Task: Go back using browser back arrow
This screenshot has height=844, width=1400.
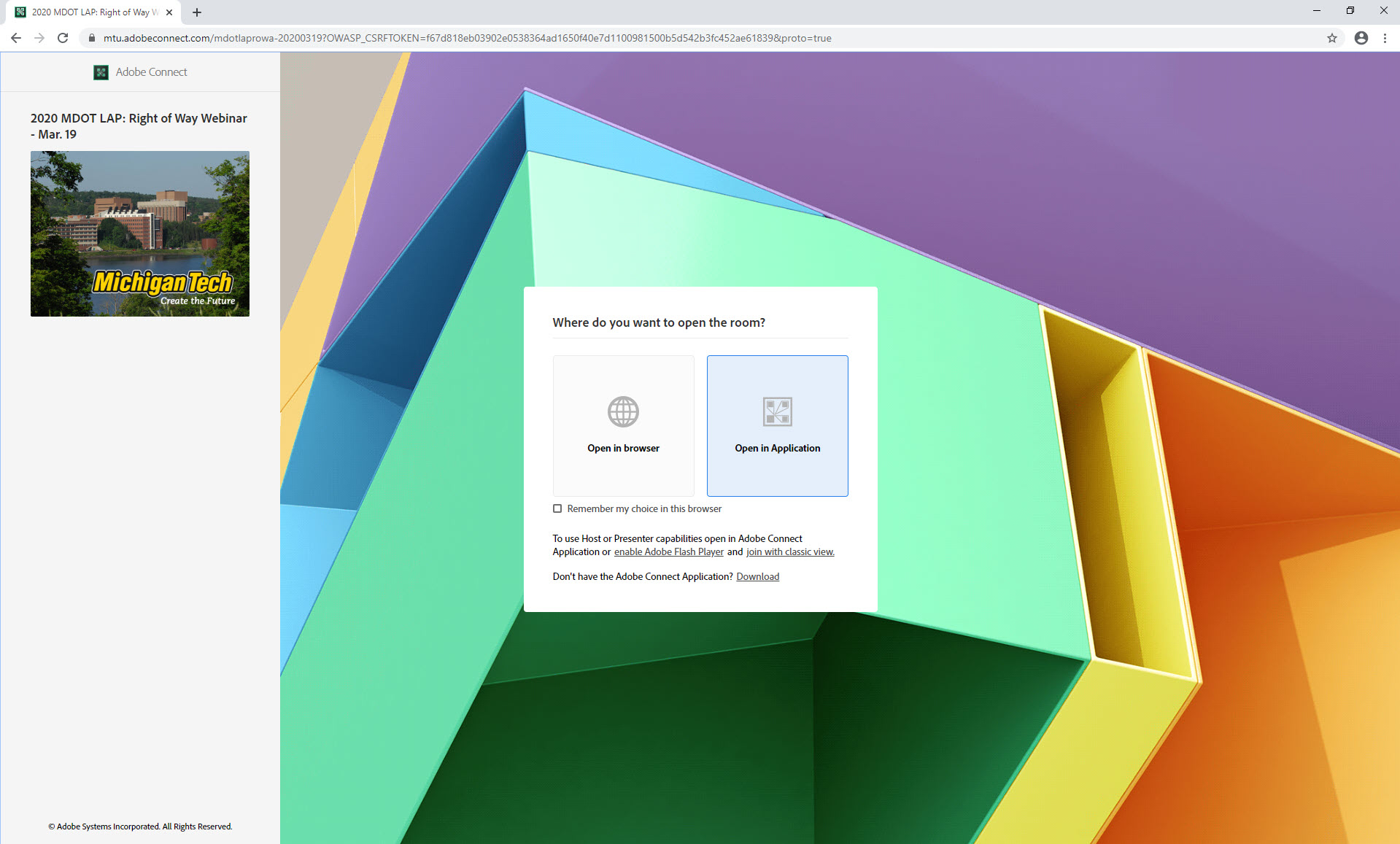Action: click(x=16, y=38)
